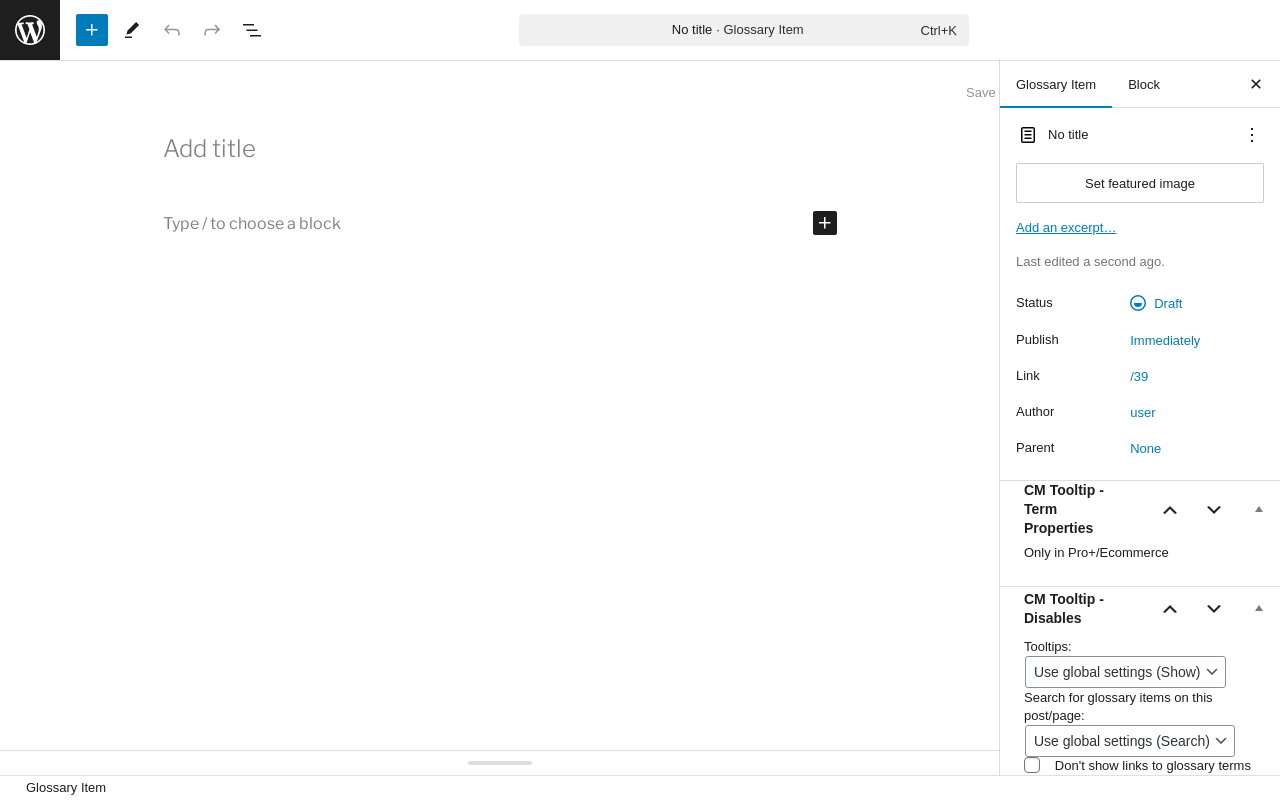This screenshot has width=1280, height=800.
Task: Open the command palette search bar
Action: [x=744, y=30]
